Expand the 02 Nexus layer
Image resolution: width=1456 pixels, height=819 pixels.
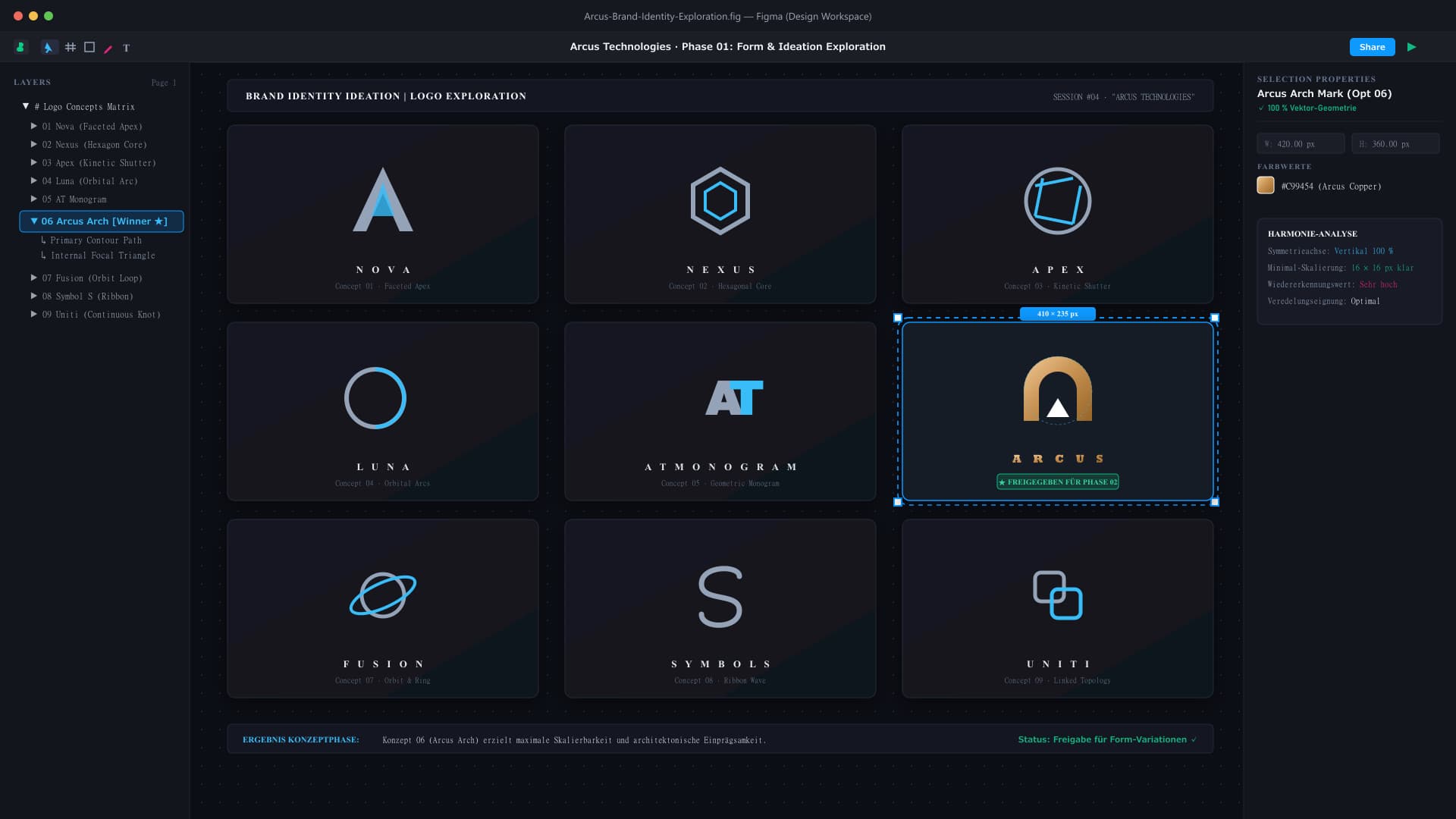[34, 144]
